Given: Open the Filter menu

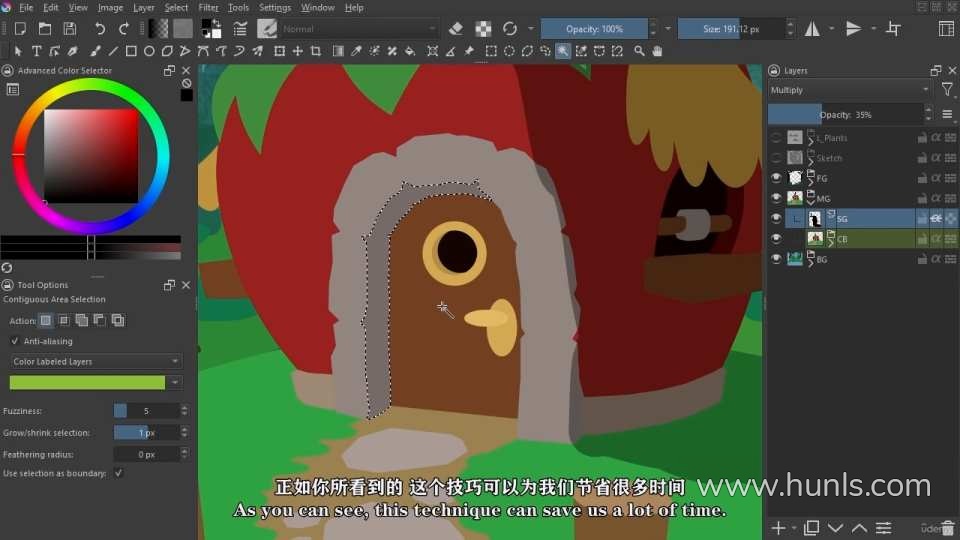Looking at the screenshot, I should point(208,7).
